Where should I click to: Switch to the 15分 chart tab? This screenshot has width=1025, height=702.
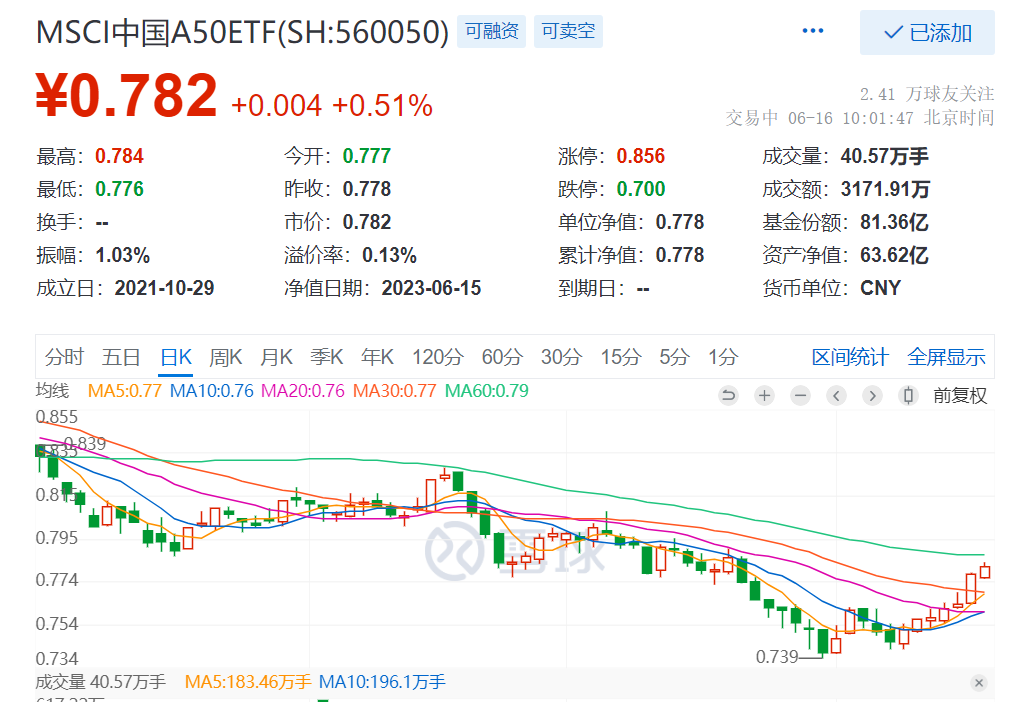pyautogui.click(x=620, y=357)
